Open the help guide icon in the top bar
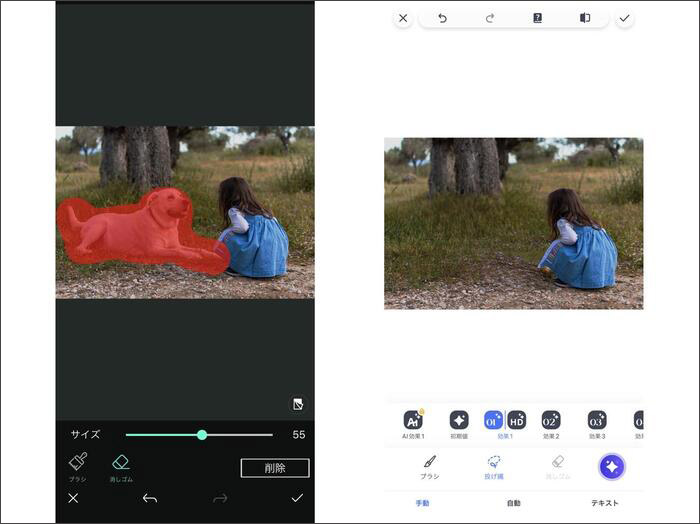The width and height of the screenshot is (700, 524). coord(538,18)
